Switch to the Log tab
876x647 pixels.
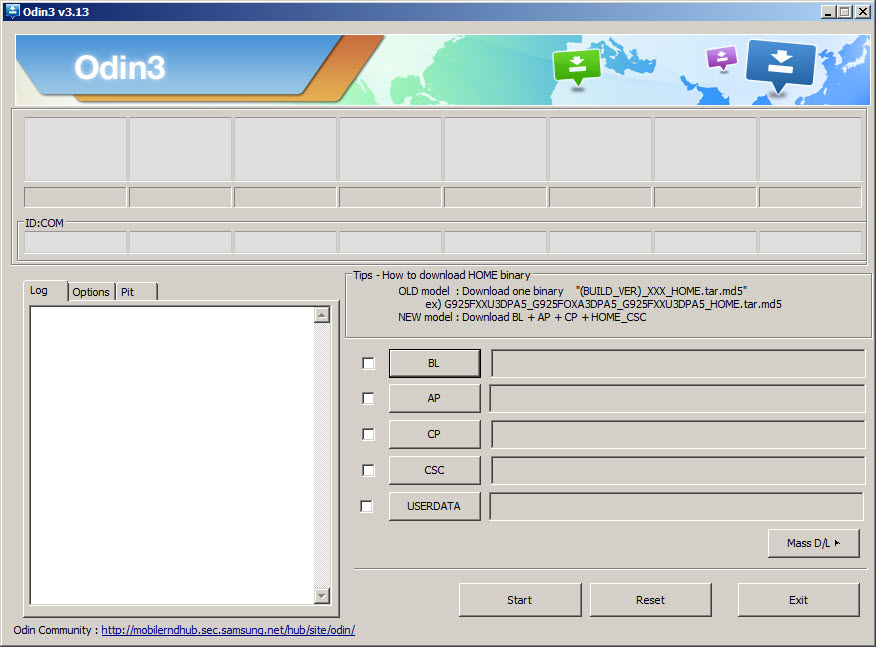click(46, 291)
